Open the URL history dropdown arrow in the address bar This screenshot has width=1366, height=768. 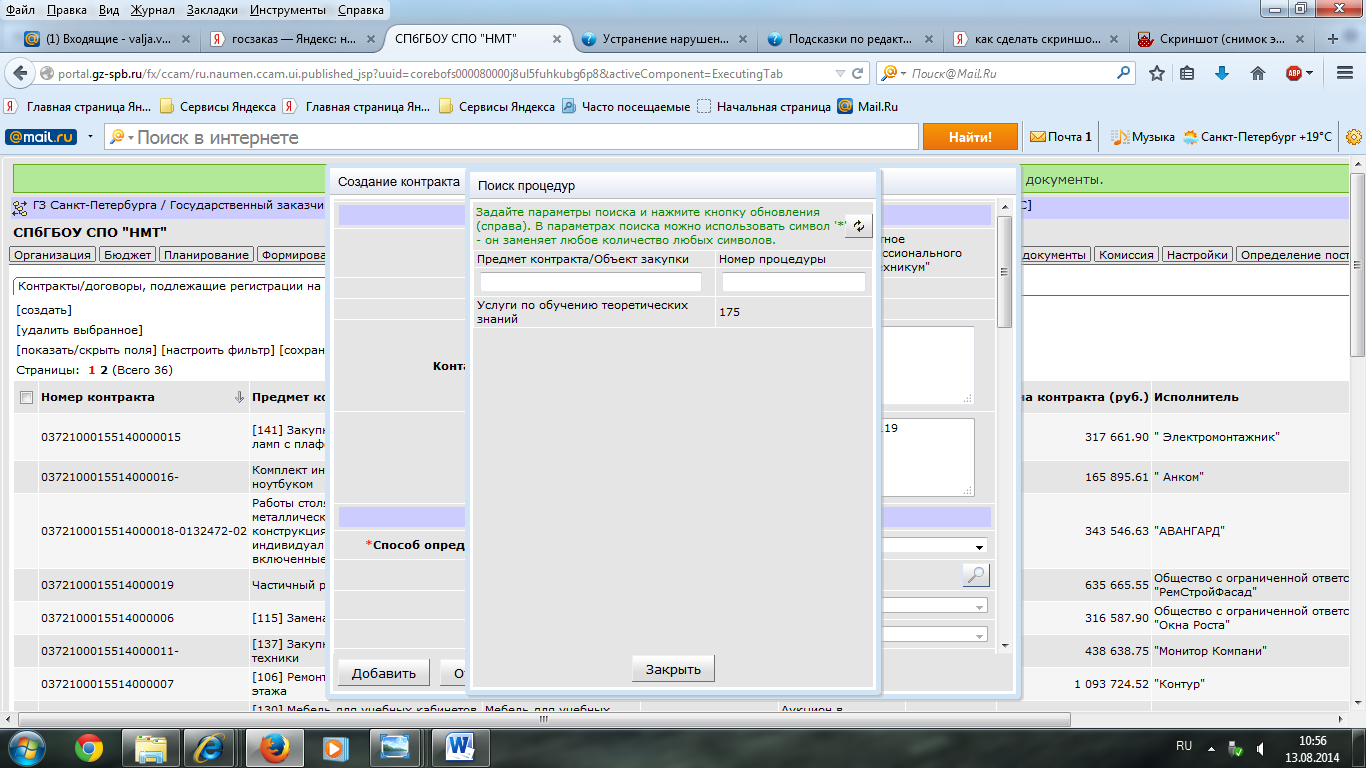pyautogui.click(x=838, y=74)
